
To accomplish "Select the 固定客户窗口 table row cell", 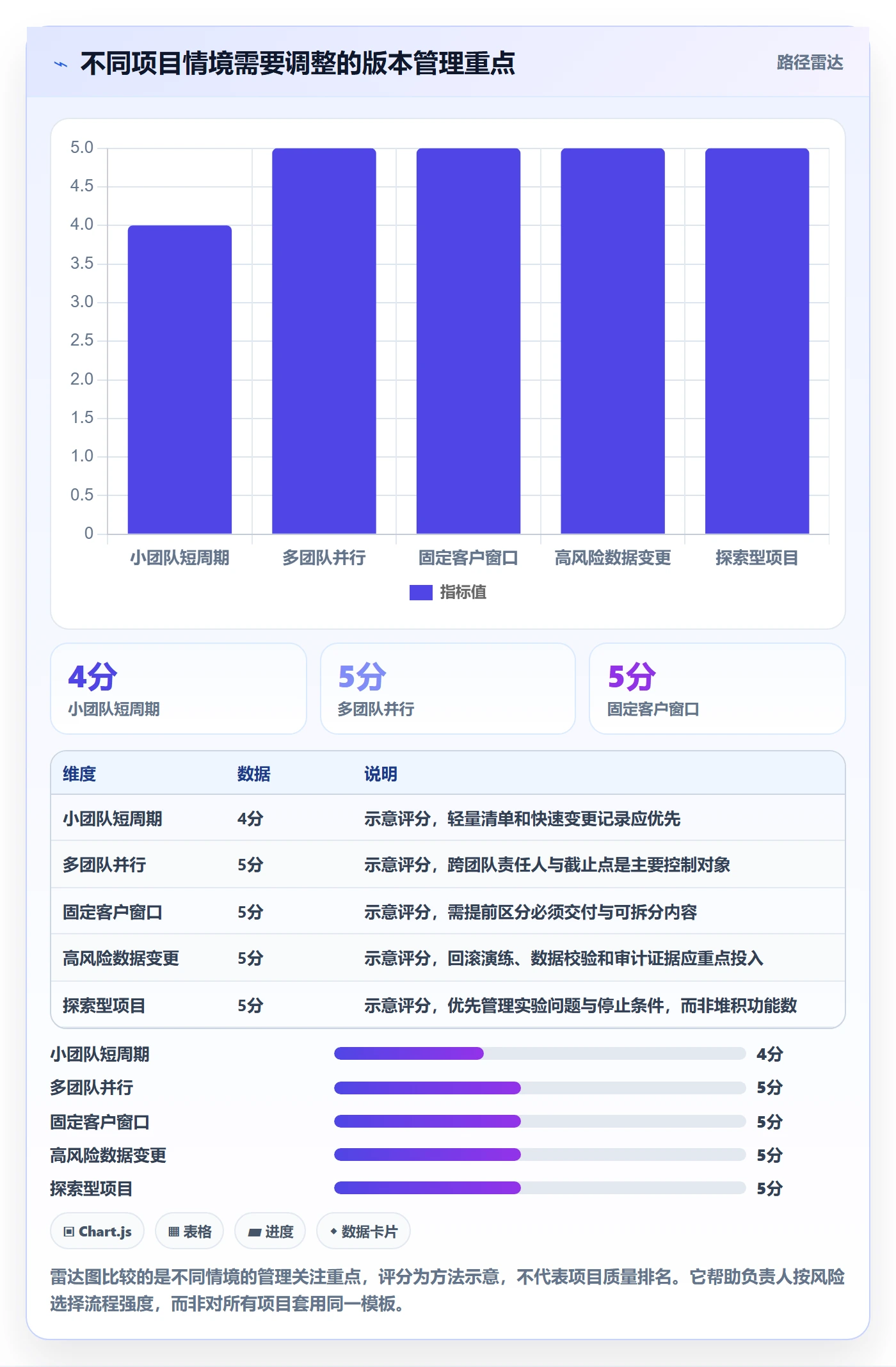I will coord(113,912).
